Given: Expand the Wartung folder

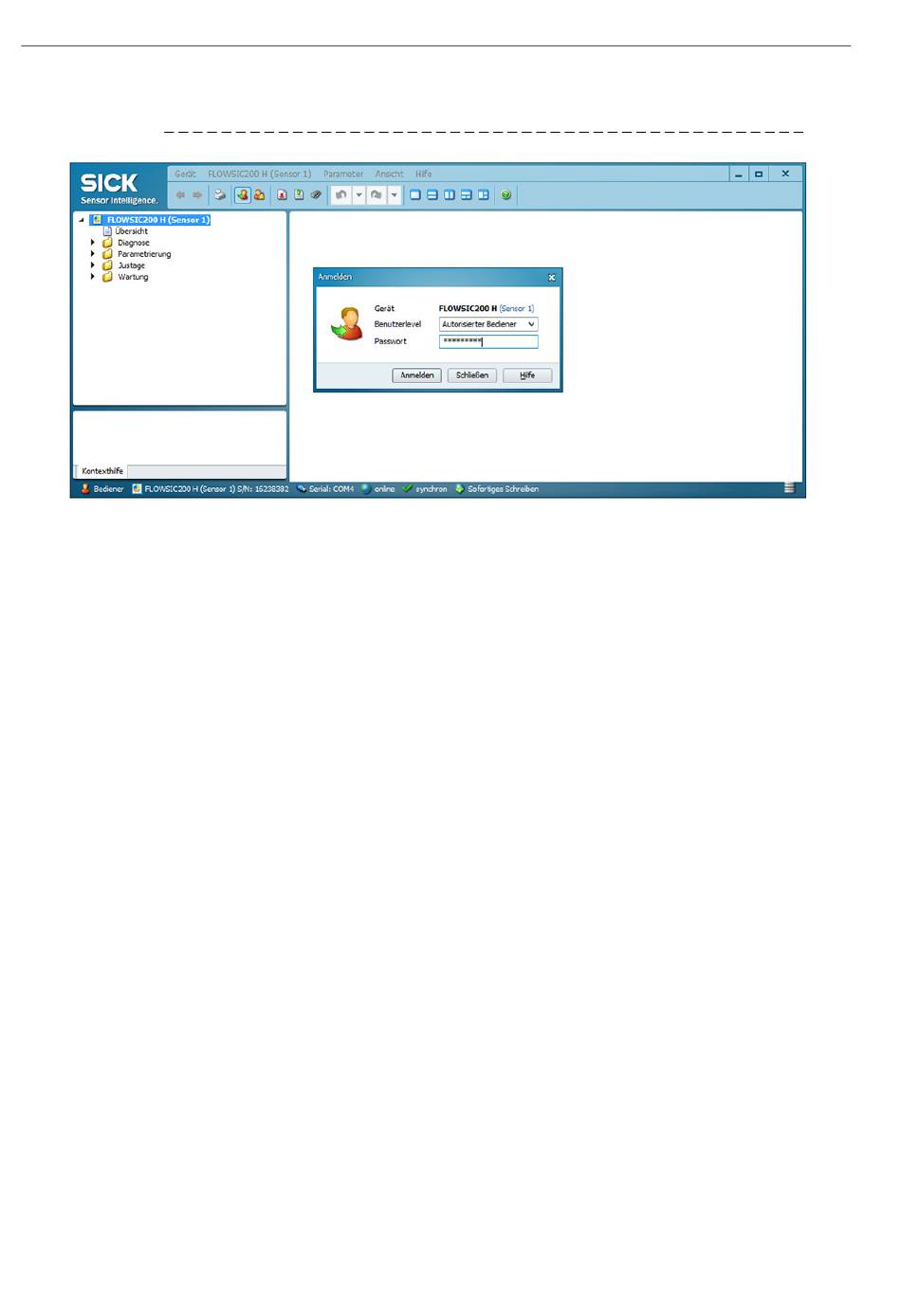Looking at the screenshot, I should pos(93,277).
